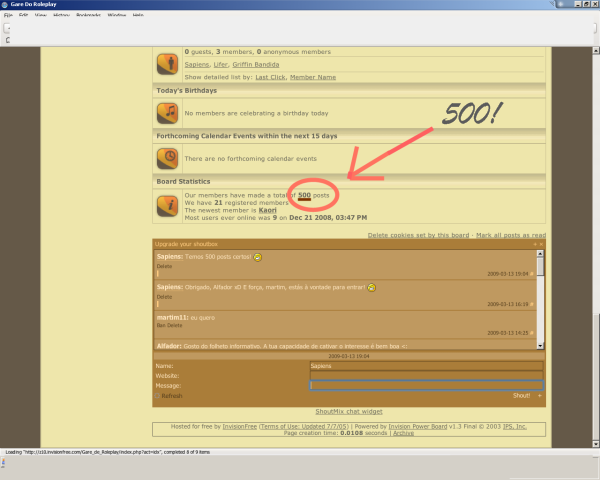Click the shoutbox vertical scrollbar
The width and height of the screenshot is (600, 480).
pos(540,300)
